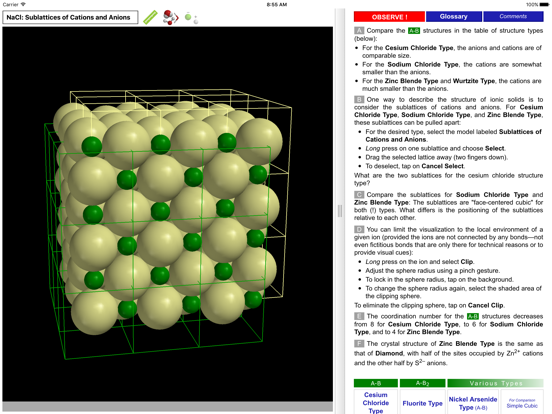The width and height of the screenshot is (552, 414).
Task: Tap the word 'Diamond' in section F
Action: [389, 353]
